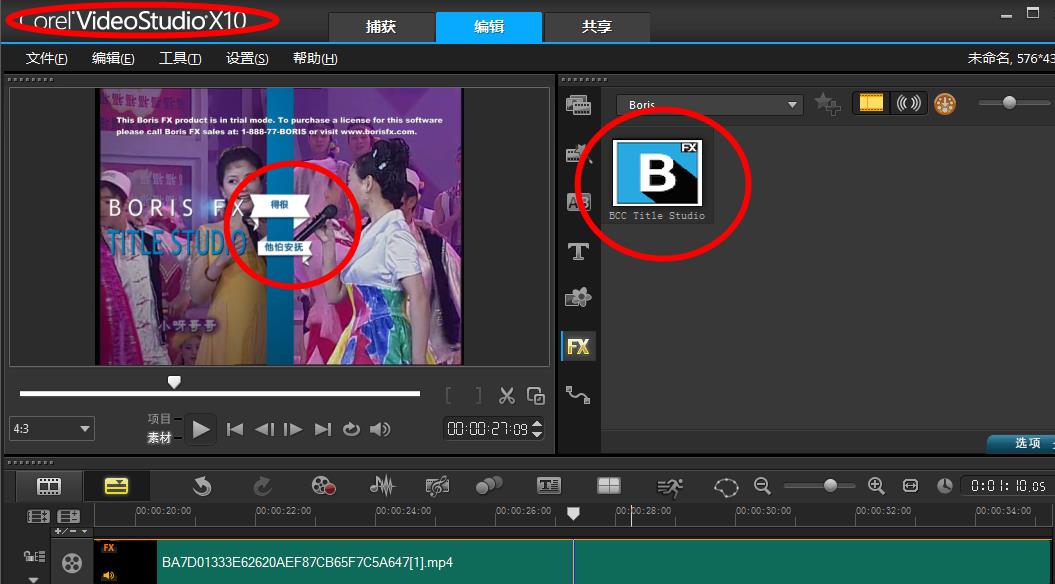Toggle the preview volume speaker
The width and height of the screenshot is (1055, 584).
point(380,429)
